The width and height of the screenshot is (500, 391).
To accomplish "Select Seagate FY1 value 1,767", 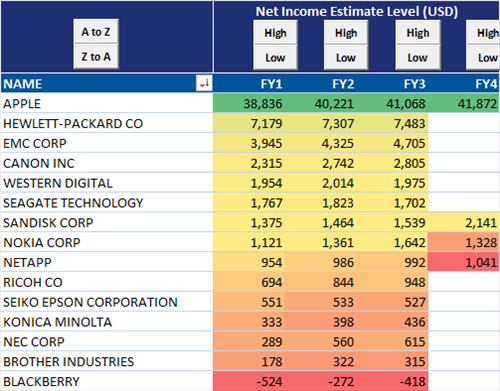I will coord(249,203).
